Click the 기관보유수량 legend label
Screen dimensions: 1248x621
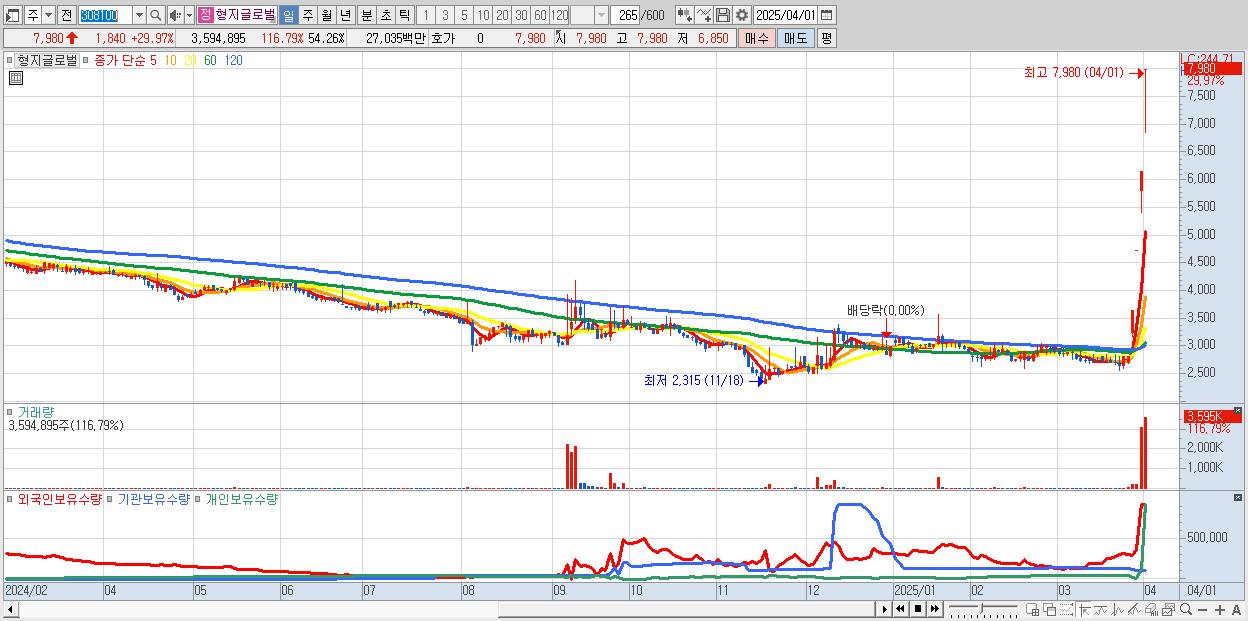(154, 498)
